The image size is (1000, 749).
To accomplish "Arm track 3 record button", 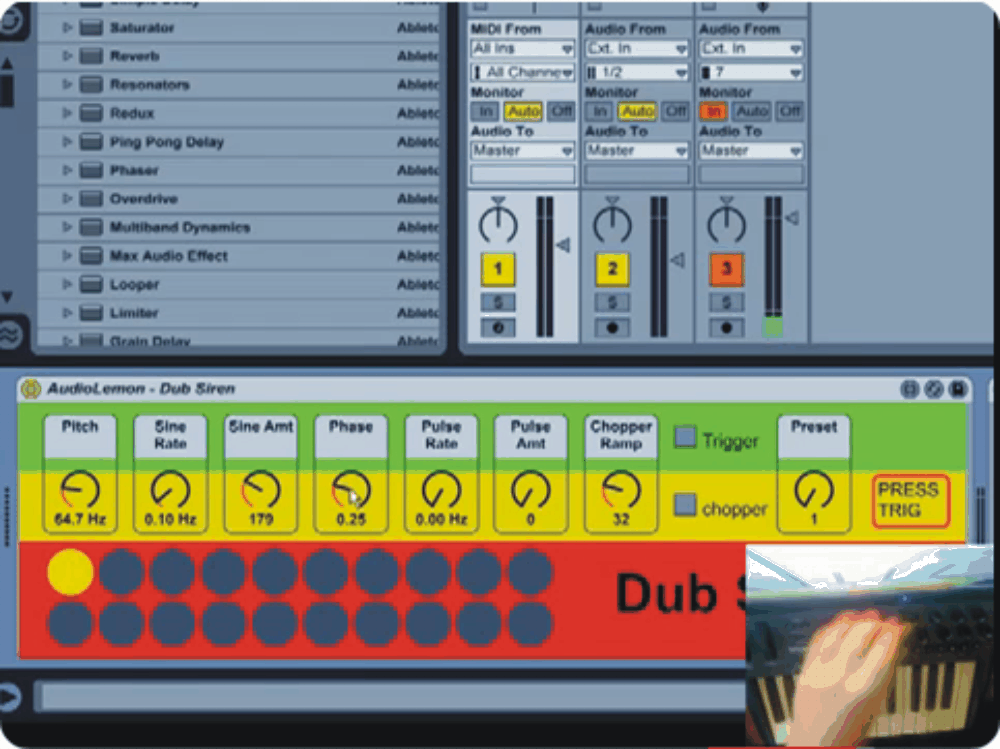I will click(726, 328).
